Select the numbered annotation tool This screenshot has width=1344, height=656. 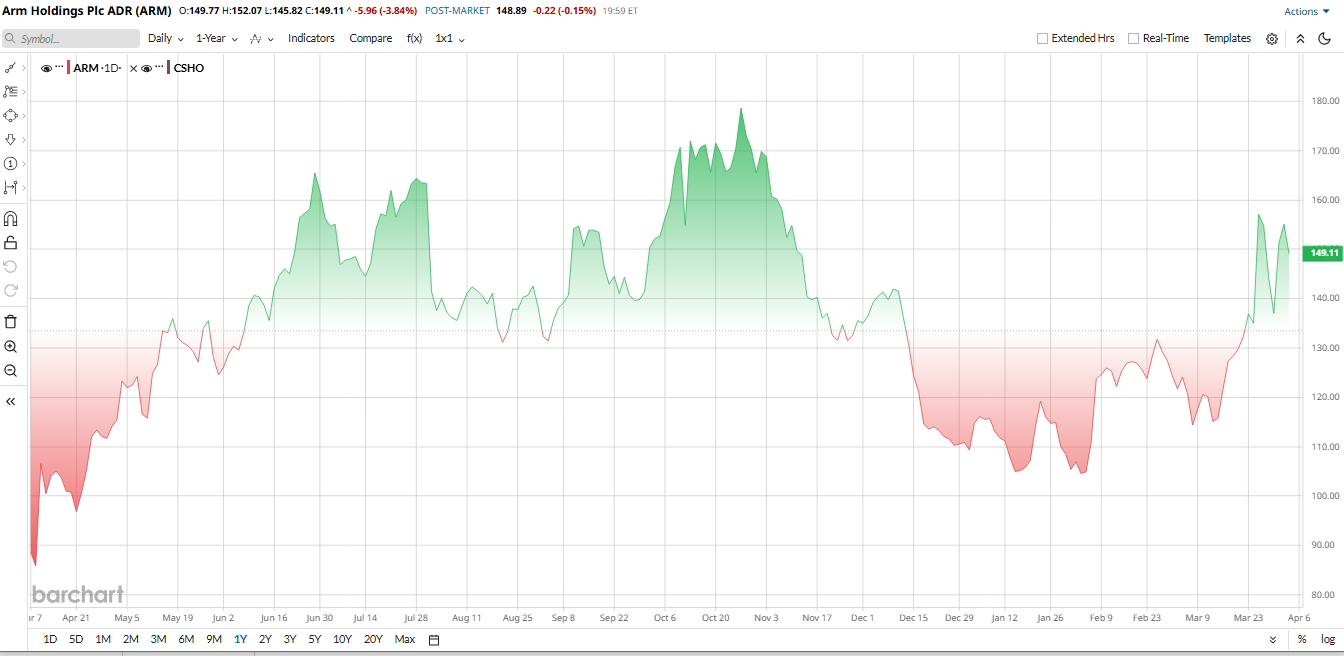(x=10, y=163)
